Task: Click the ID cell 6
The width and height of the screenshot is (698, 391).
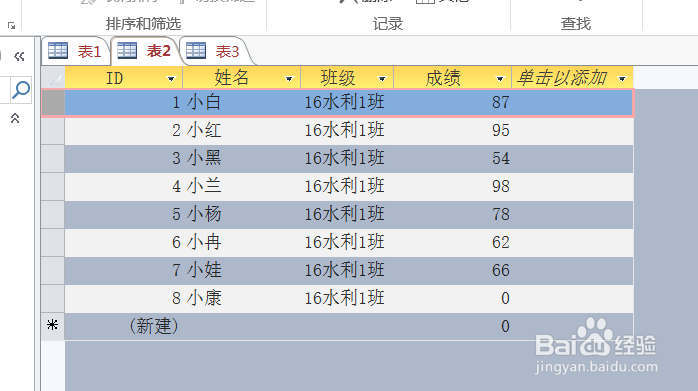Action: click(x=124, y=243)
